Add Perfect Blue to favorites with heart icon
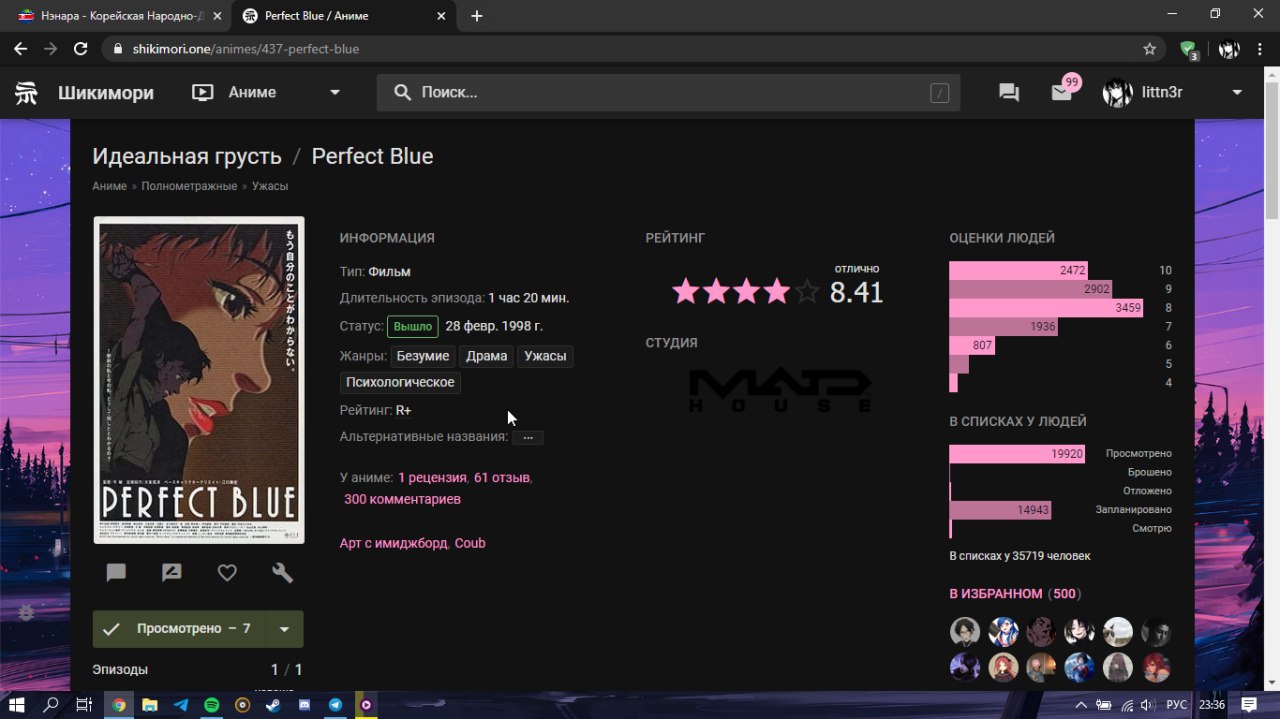1280x719 pixels. point(227,572)
